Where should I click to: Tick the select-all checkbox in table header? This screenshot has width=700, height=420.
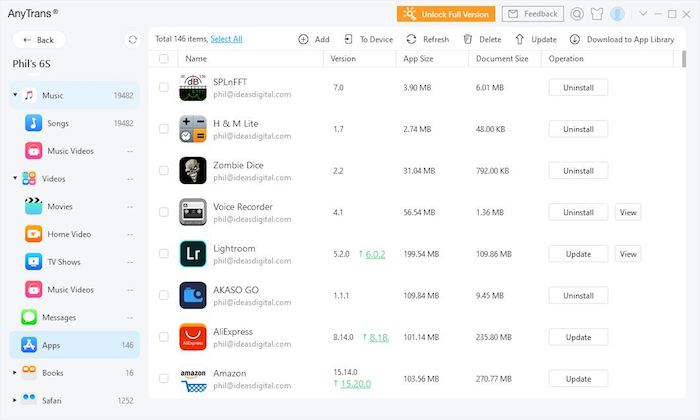coord(164,58)
